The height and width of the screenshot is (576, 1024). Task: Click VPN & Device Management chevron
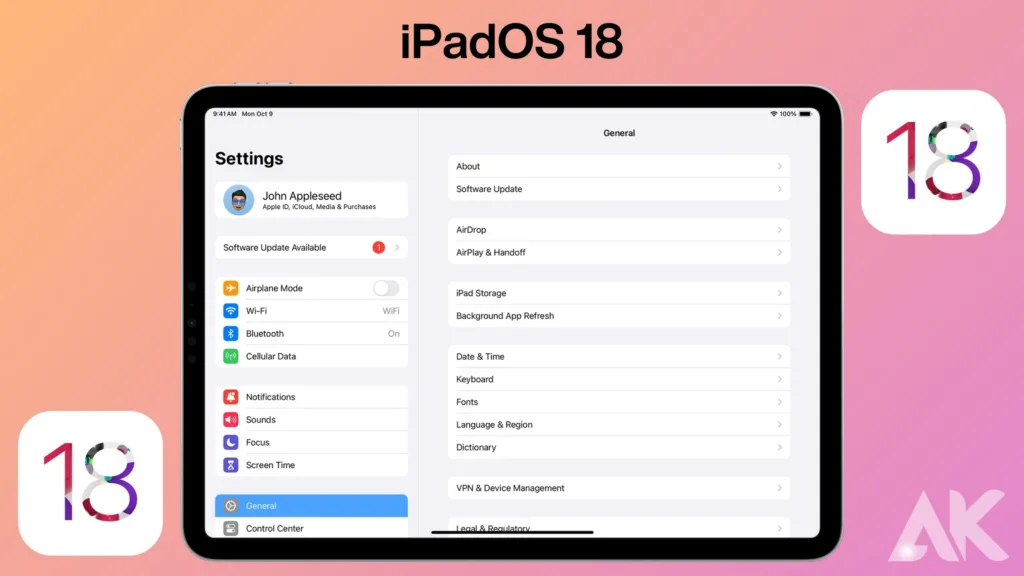pyautogui.click(x=780, y=488)
